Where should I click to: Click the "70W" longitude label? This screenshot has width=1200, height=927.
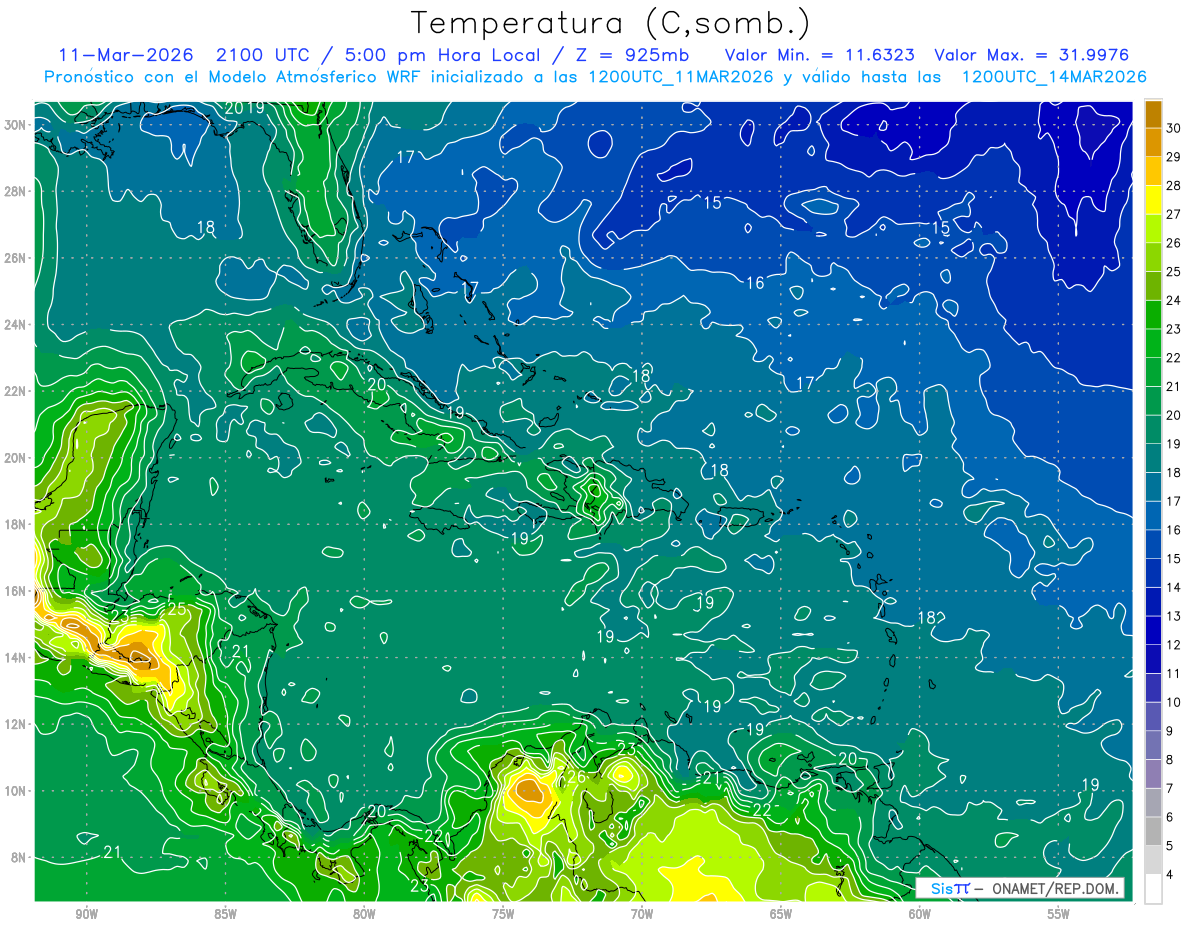click(642, 914)
